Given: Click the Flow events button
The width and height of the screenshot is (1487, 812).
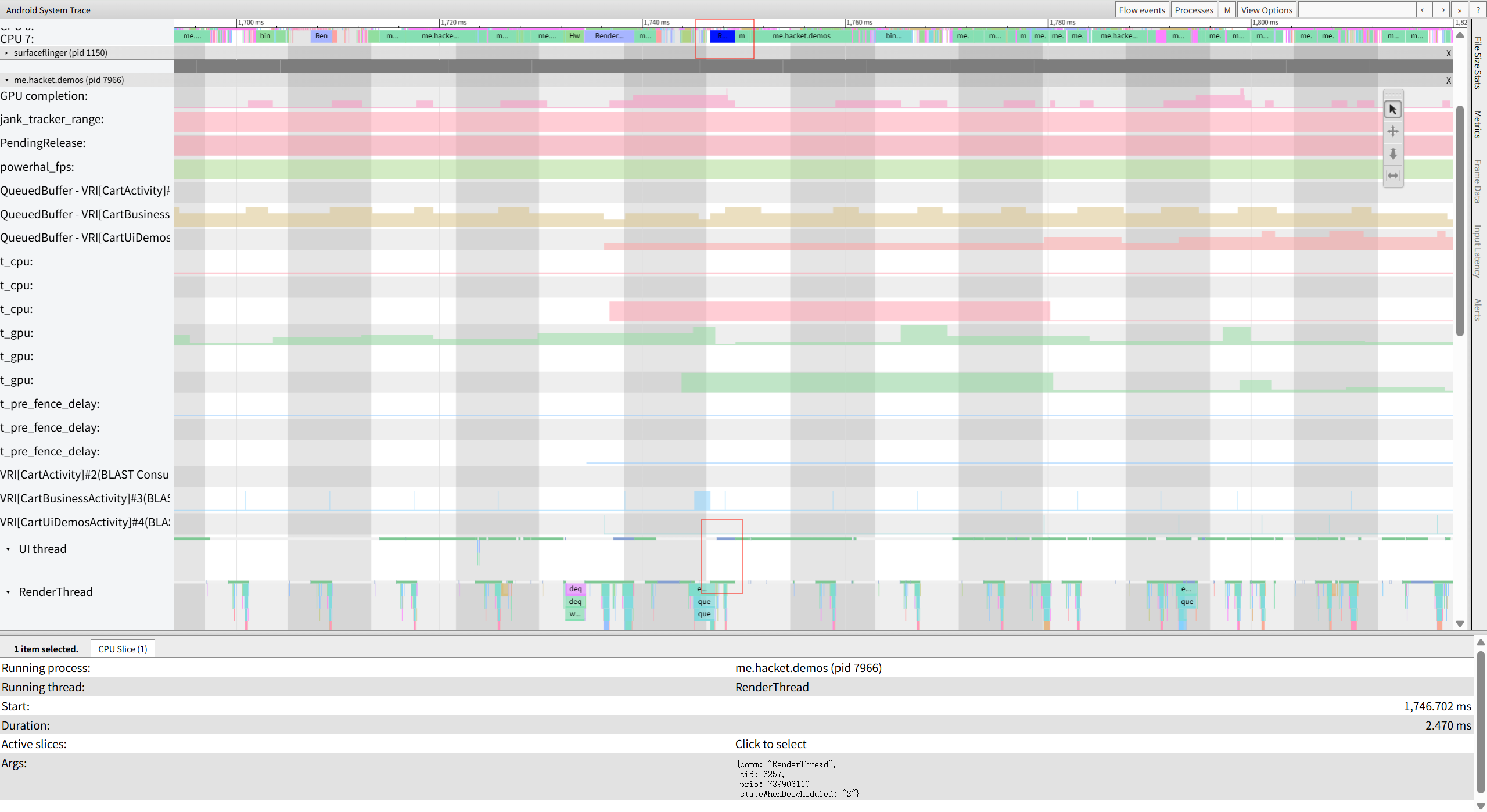Looking at the screenshot, I should [x=1141, y=10].
